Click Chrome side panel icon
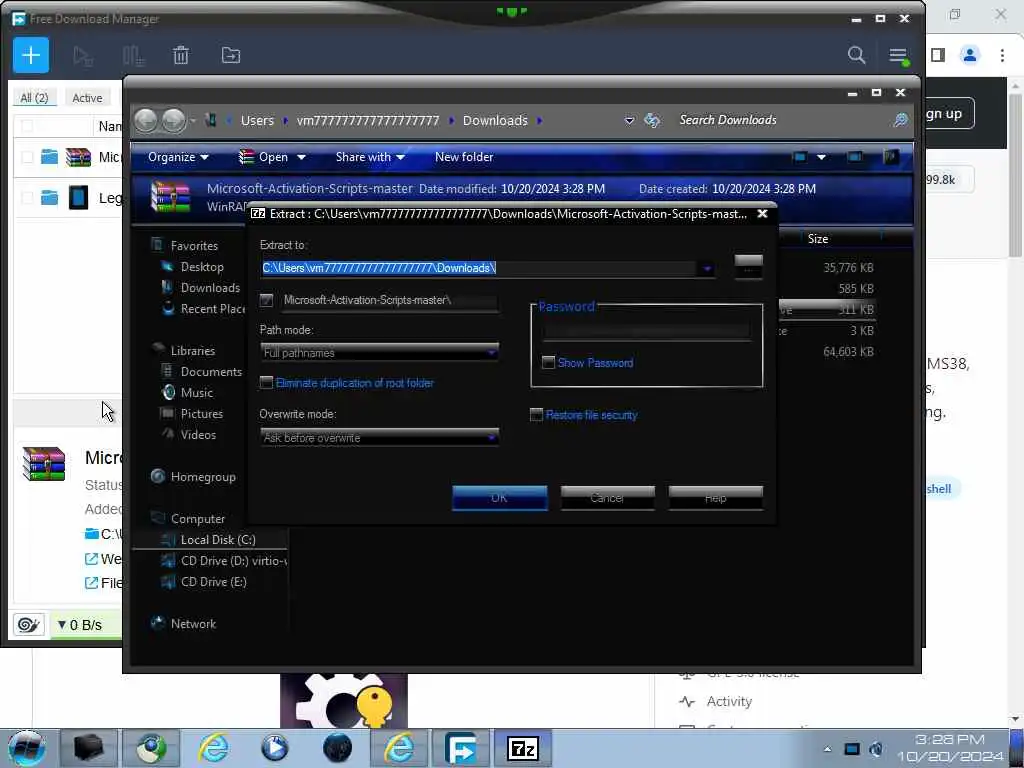 coord(938,55)
